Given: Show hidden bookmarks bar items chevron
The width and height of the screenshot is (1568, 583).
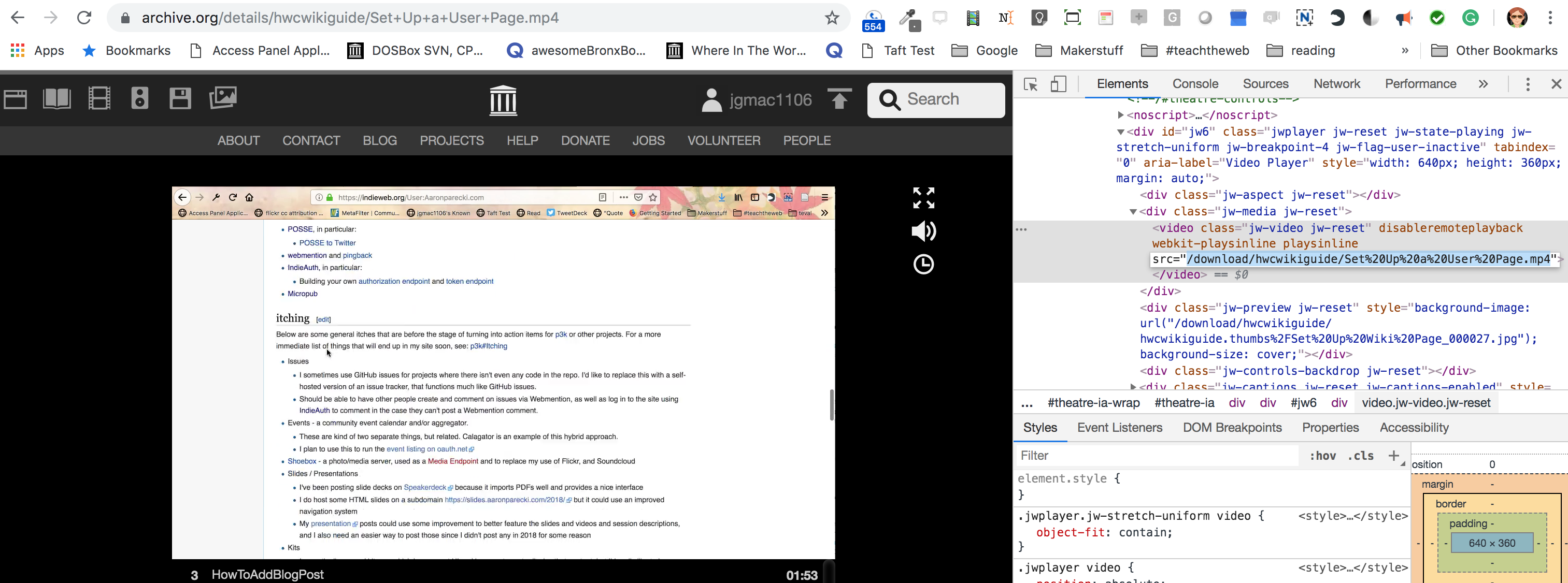Looking at the screenshot, I should [1405, 50].
